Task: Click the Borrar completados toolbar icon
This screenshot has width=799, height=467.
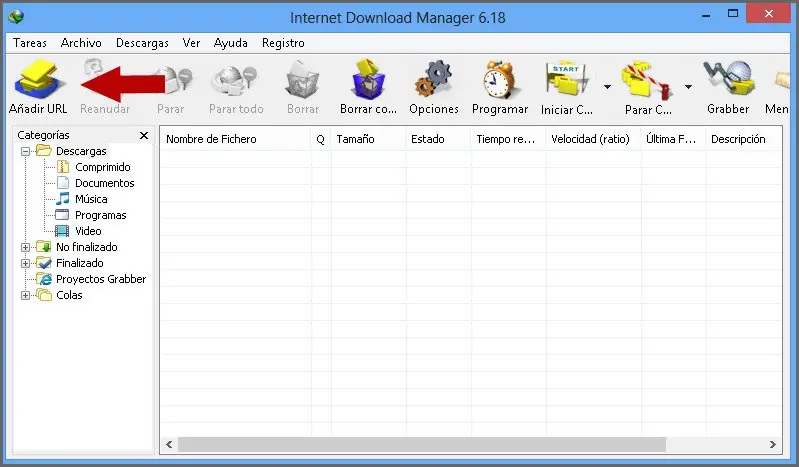Action: click(368, 79)
